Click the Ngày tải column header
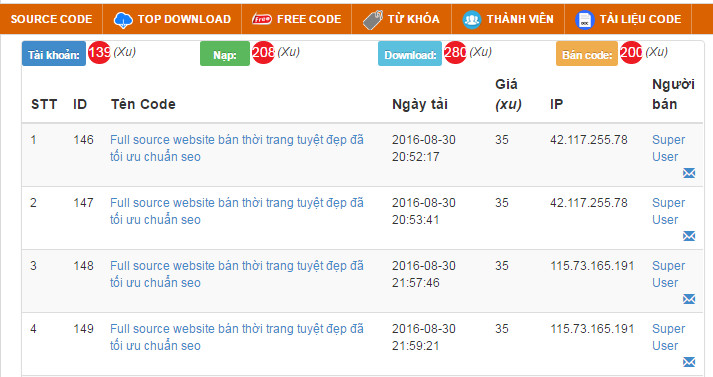 420,104
